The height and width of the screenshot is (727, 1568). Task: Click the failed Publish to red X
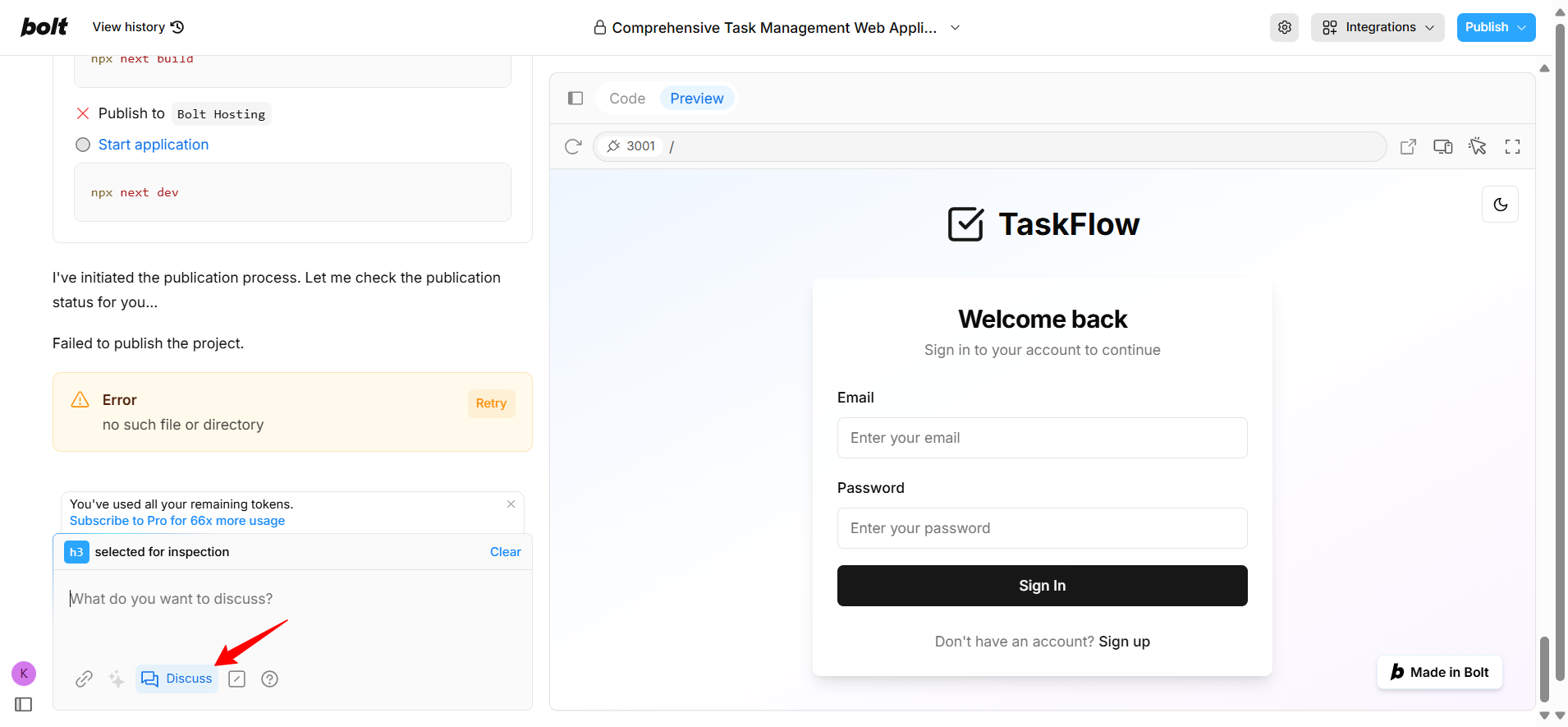[83, 113]
